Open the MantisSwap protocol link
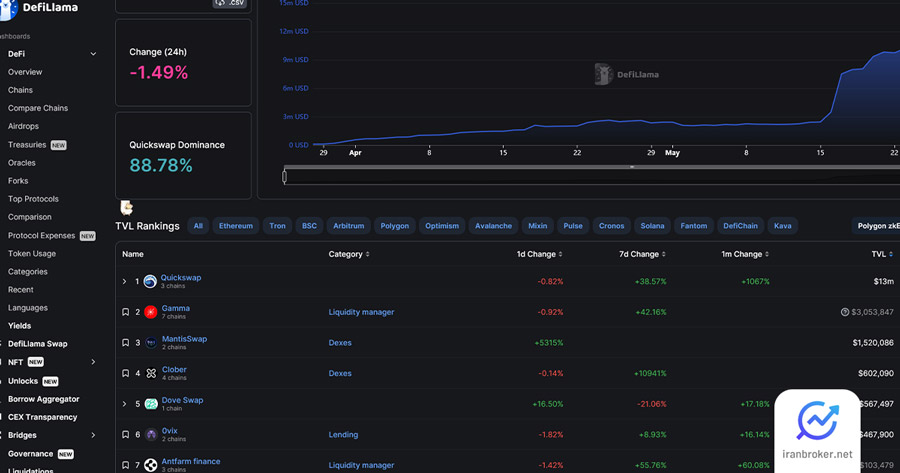This screenshot has width=900, height=473. 184,339
